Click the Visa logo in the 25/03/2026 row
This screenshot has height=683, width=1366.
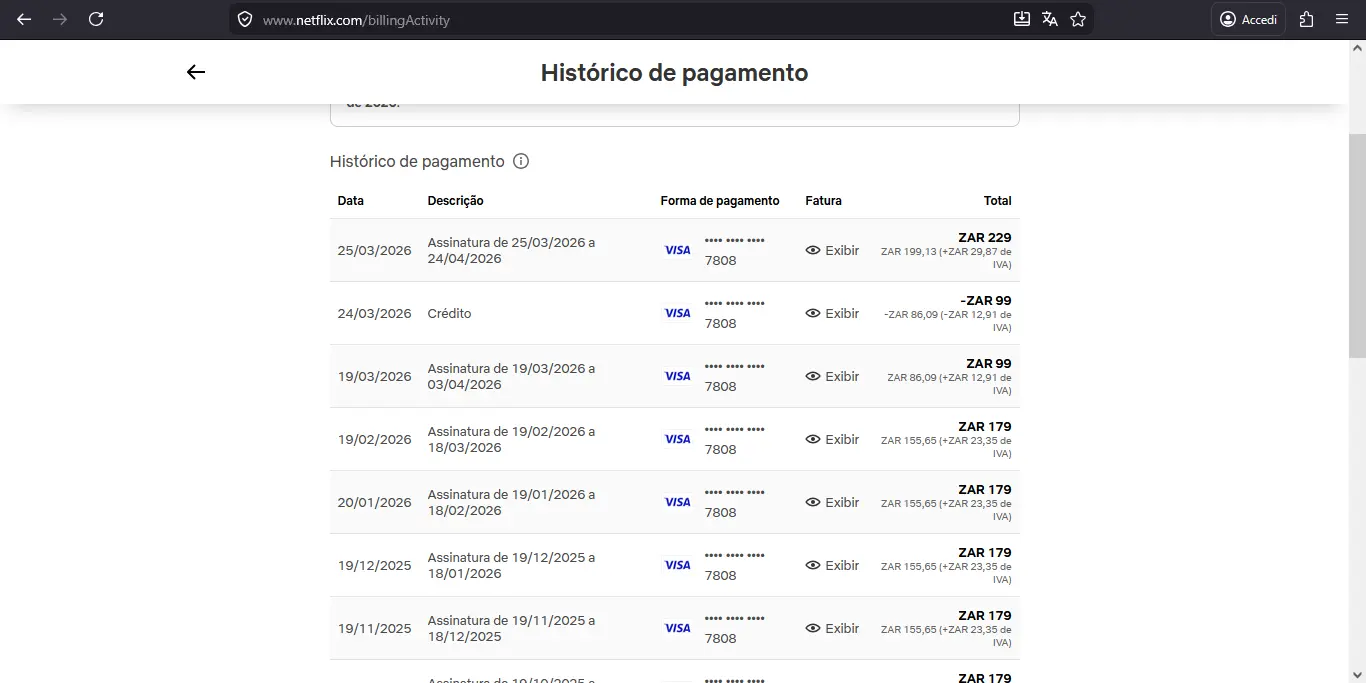(x=678, y=250)
